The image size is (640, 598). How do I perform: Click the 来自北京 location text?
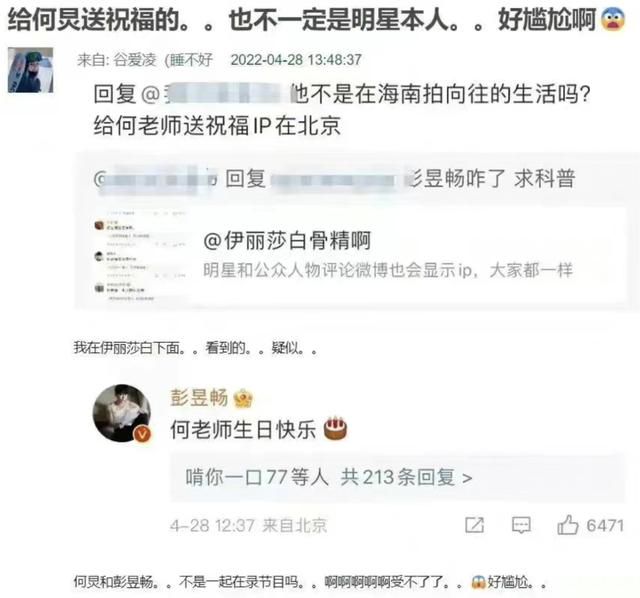click(x=295, y=525)
